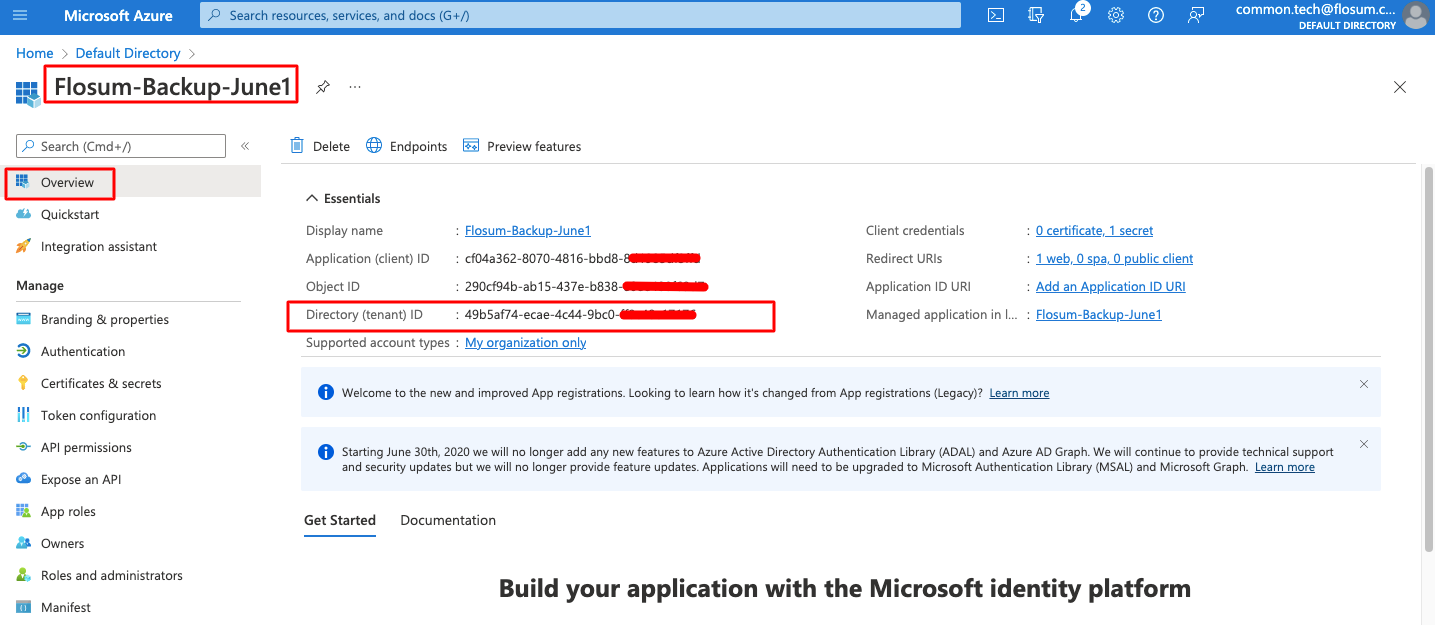Collapse the left sidebar with double chevron
Viewport: 1435px width, 625px height.
[245, 146]
